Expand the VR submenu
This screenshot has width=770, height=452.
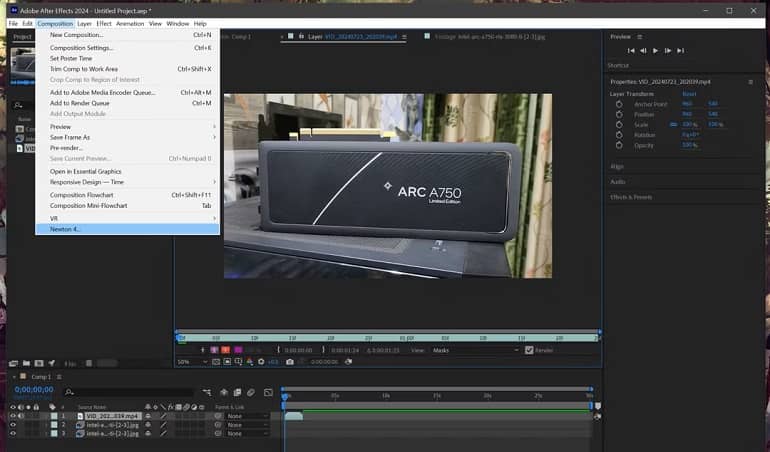[127, 218]
